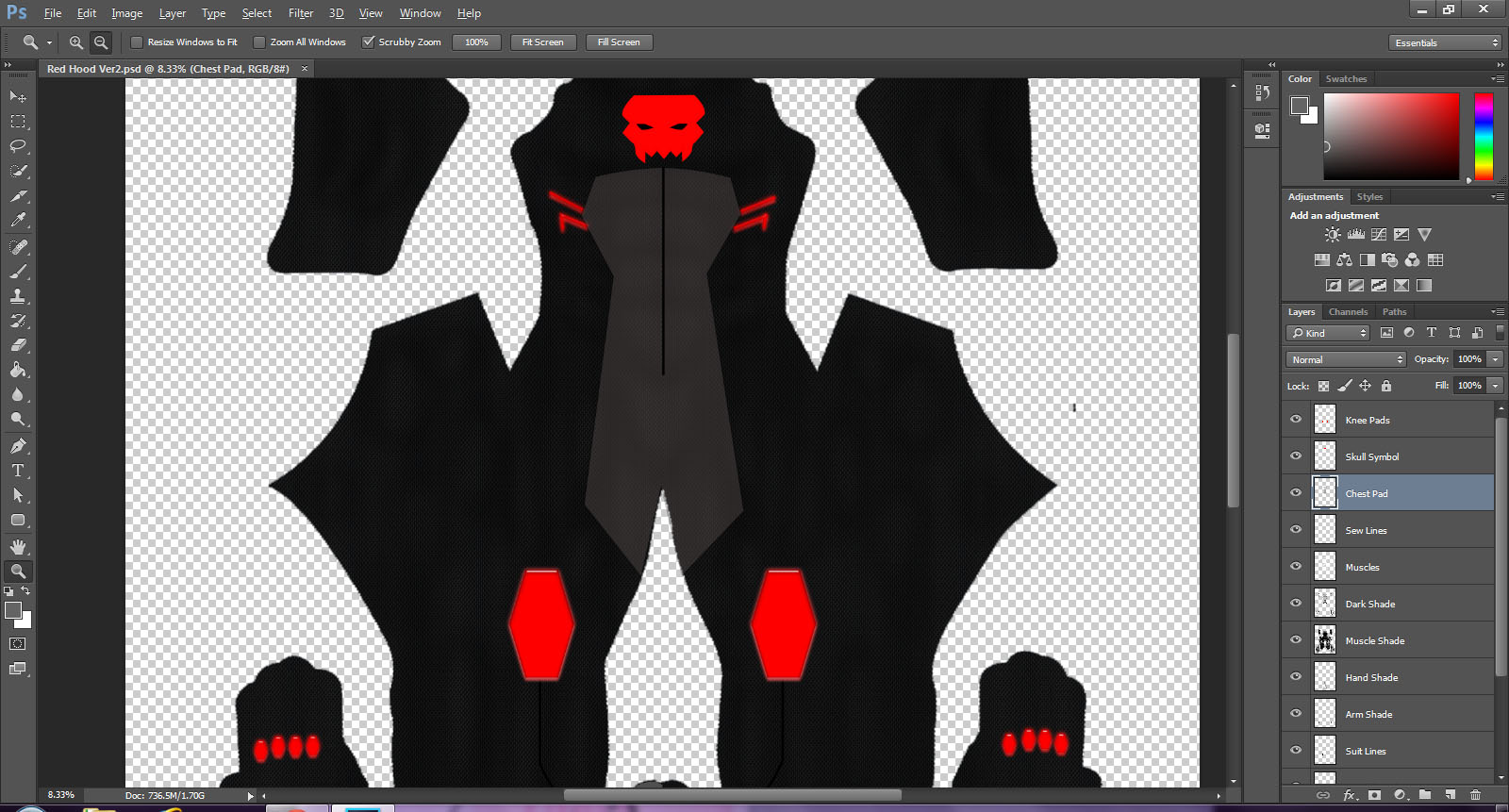Open the Fill slider dropdown arrow
Viewport: 1509px width, 812px height.
coord(1495,386)
